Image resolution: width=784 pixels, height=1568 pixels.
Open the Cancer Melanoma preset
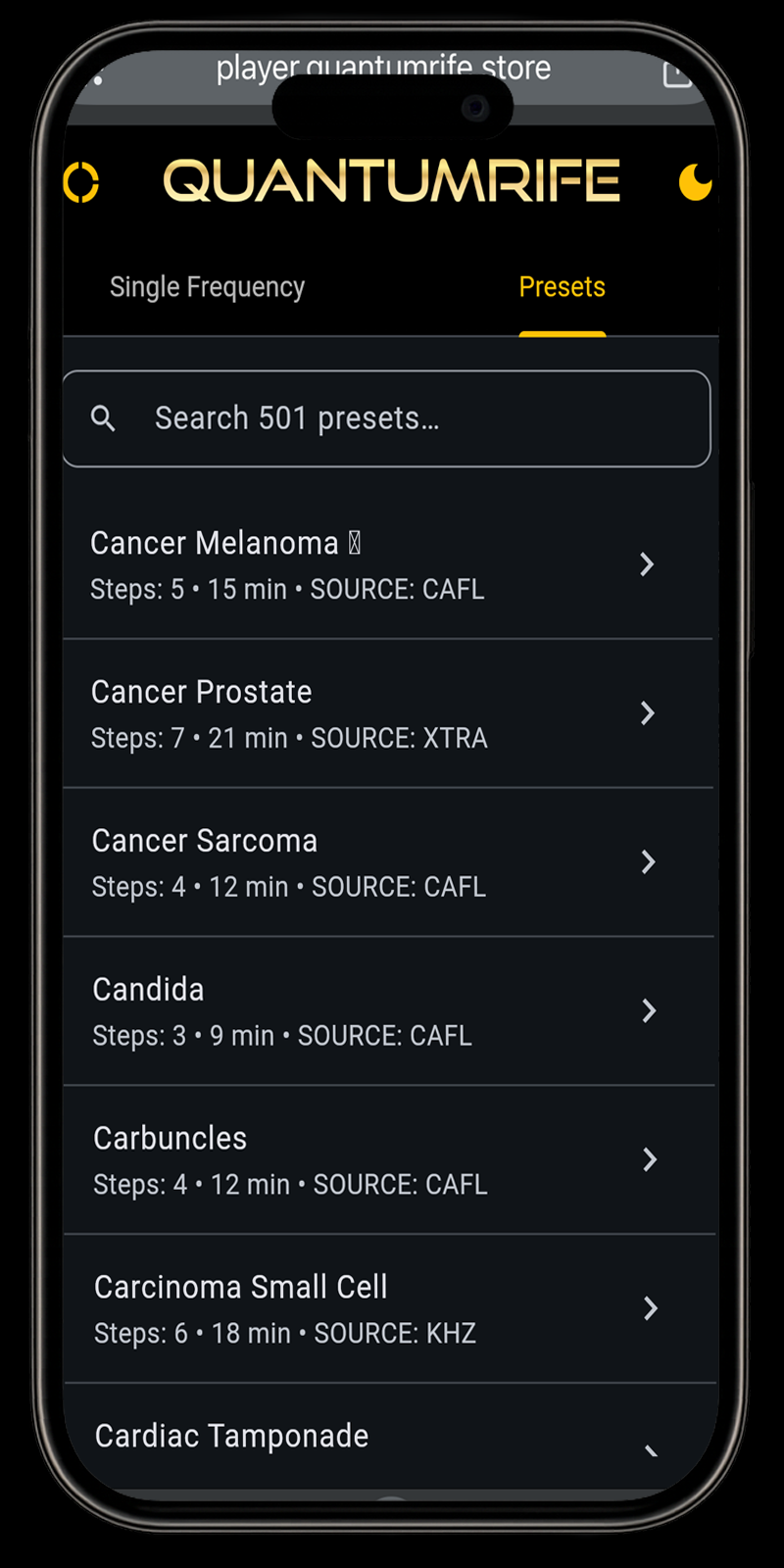point(214,544)
